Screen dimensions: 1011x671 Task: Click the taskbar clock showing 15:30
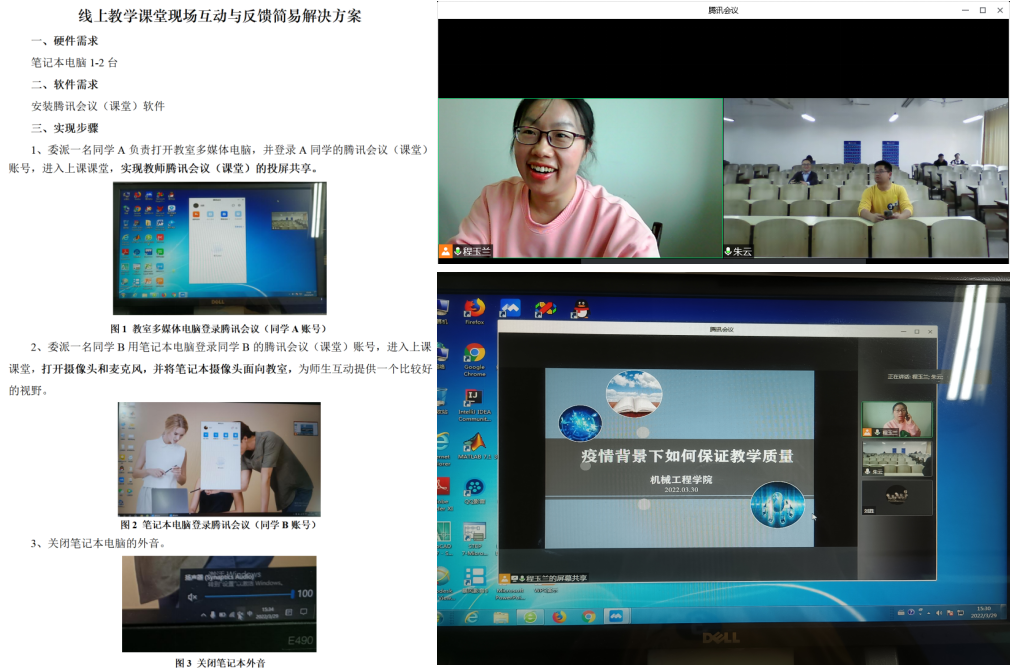(x=983, y=611)
